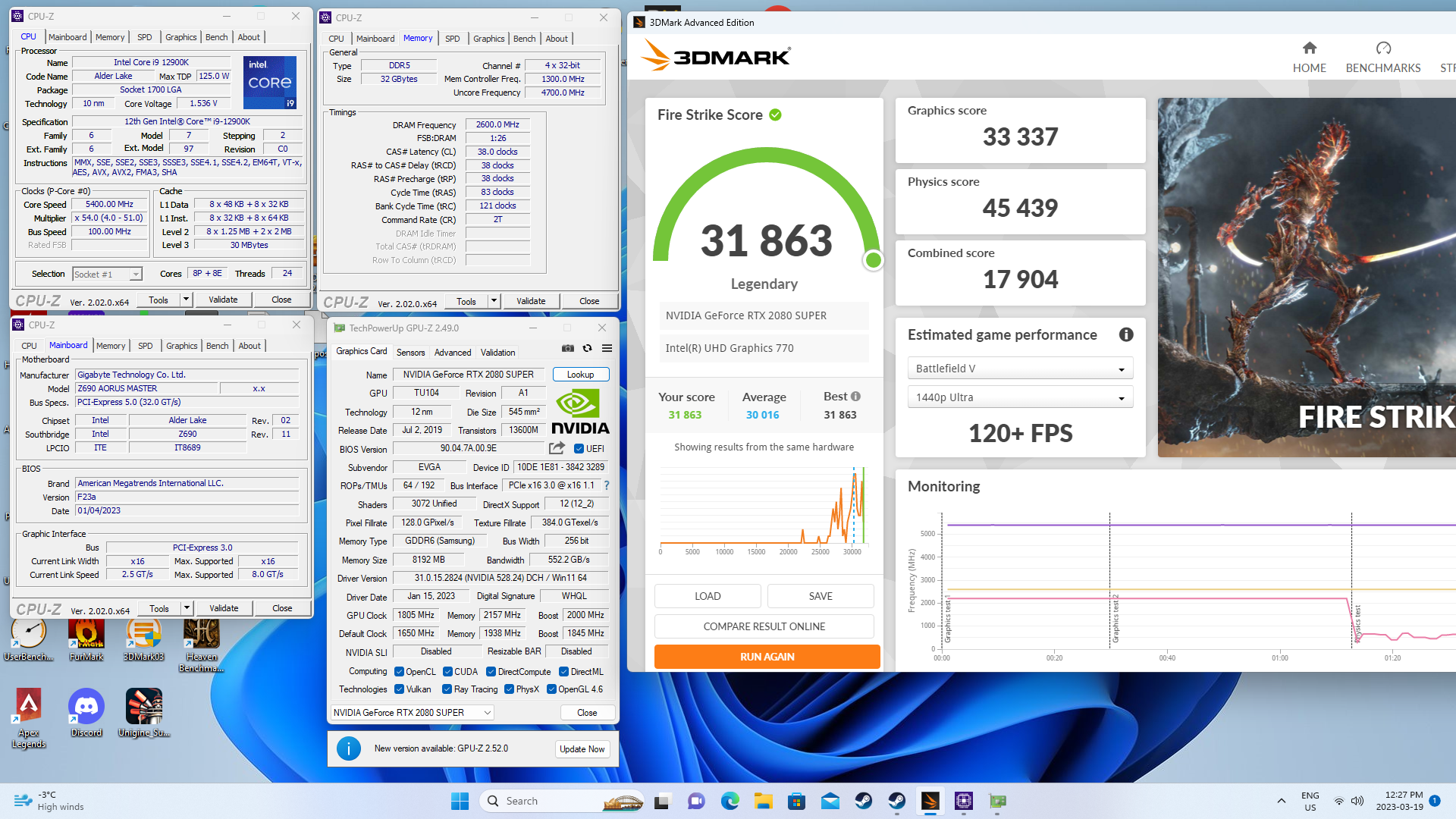Open the BENCHMARKS section in 3DMark
This screenshot has width=1456, height=819.
(1383, 58)
